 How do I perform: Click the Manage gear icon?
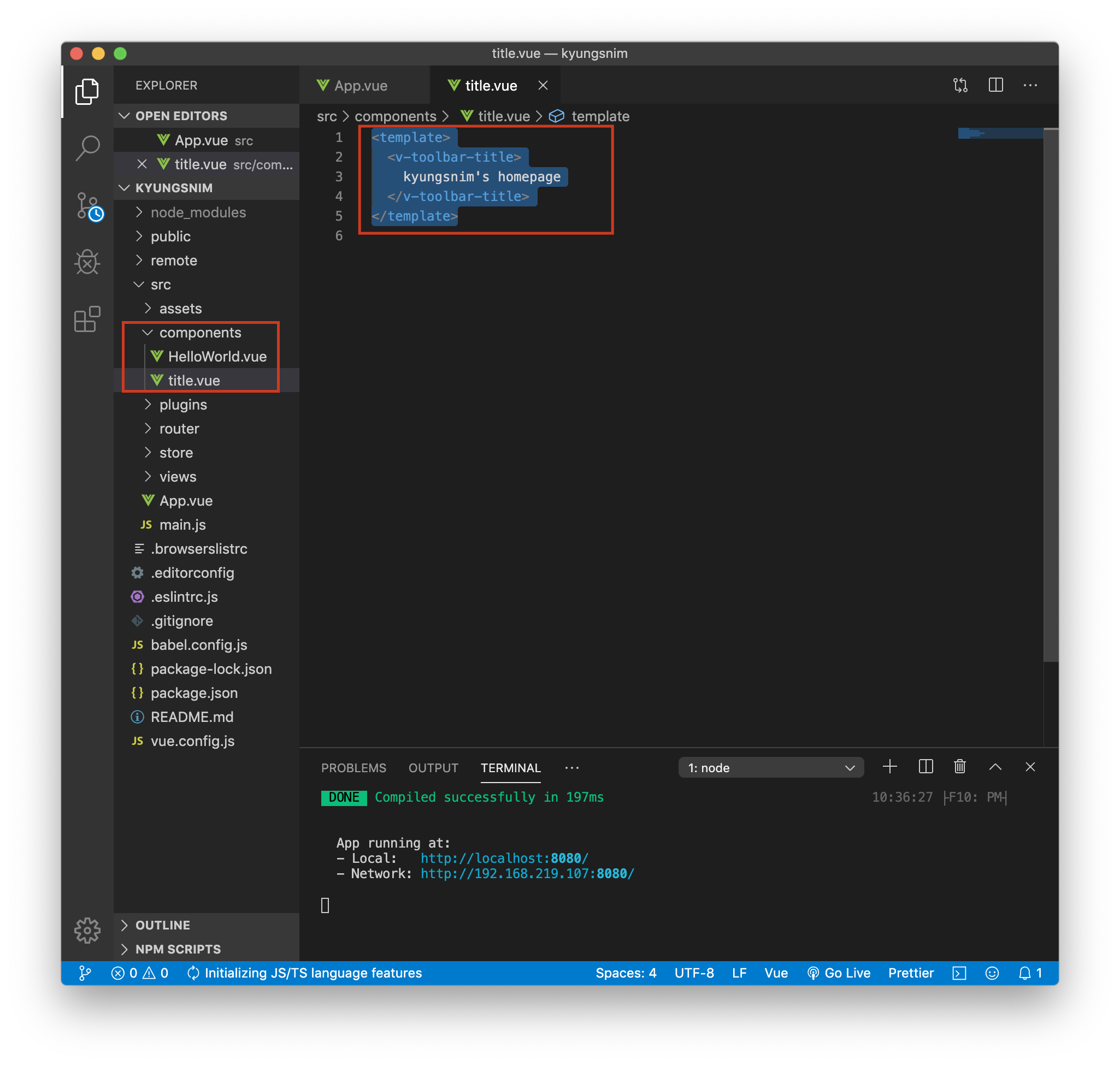[x=87, y=930]
